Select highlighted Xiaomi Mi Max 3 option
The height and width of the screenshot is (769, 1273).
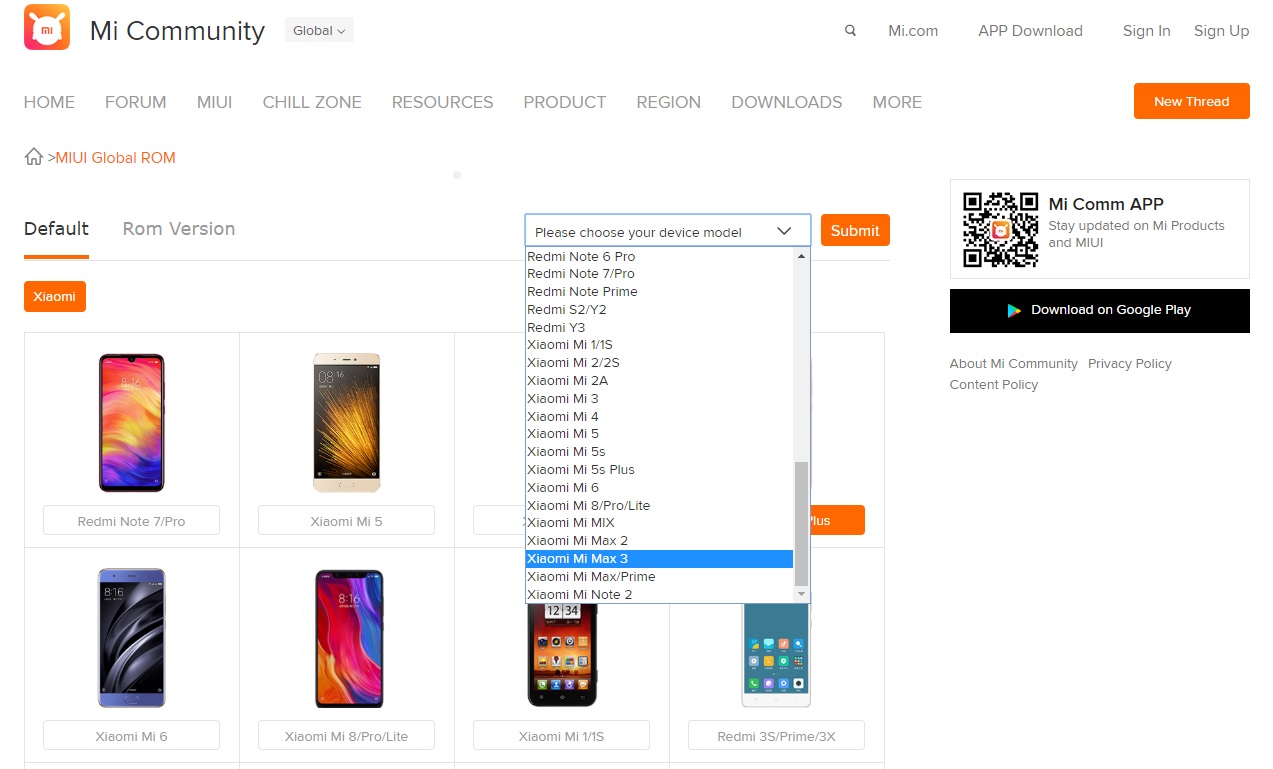pos(659,558)
